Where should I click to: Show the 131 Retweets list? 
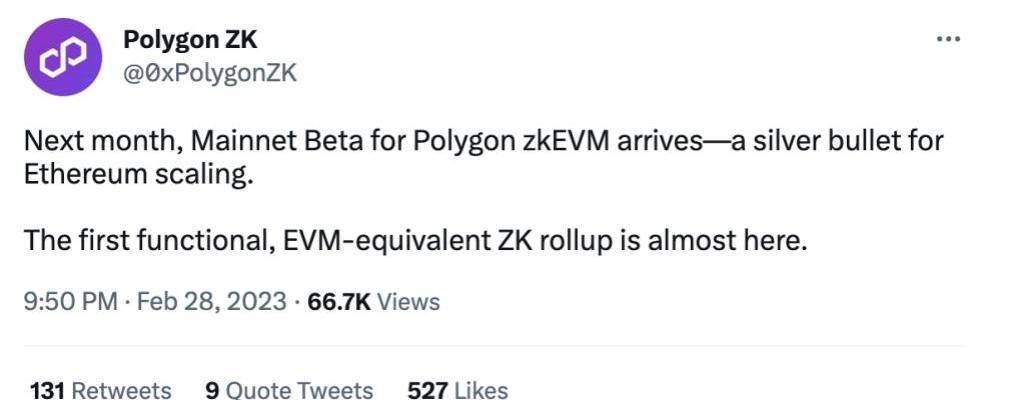click(101, 390)
